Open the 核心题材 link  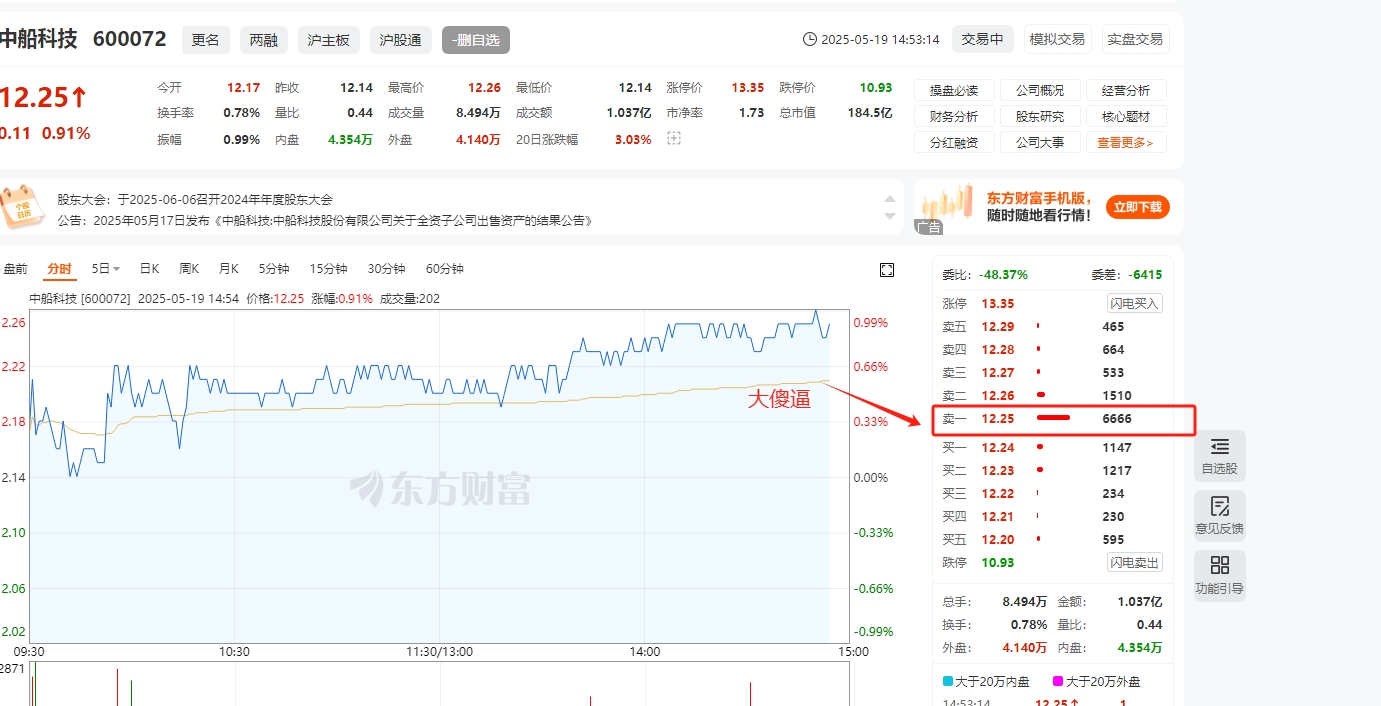point(1126,117)
